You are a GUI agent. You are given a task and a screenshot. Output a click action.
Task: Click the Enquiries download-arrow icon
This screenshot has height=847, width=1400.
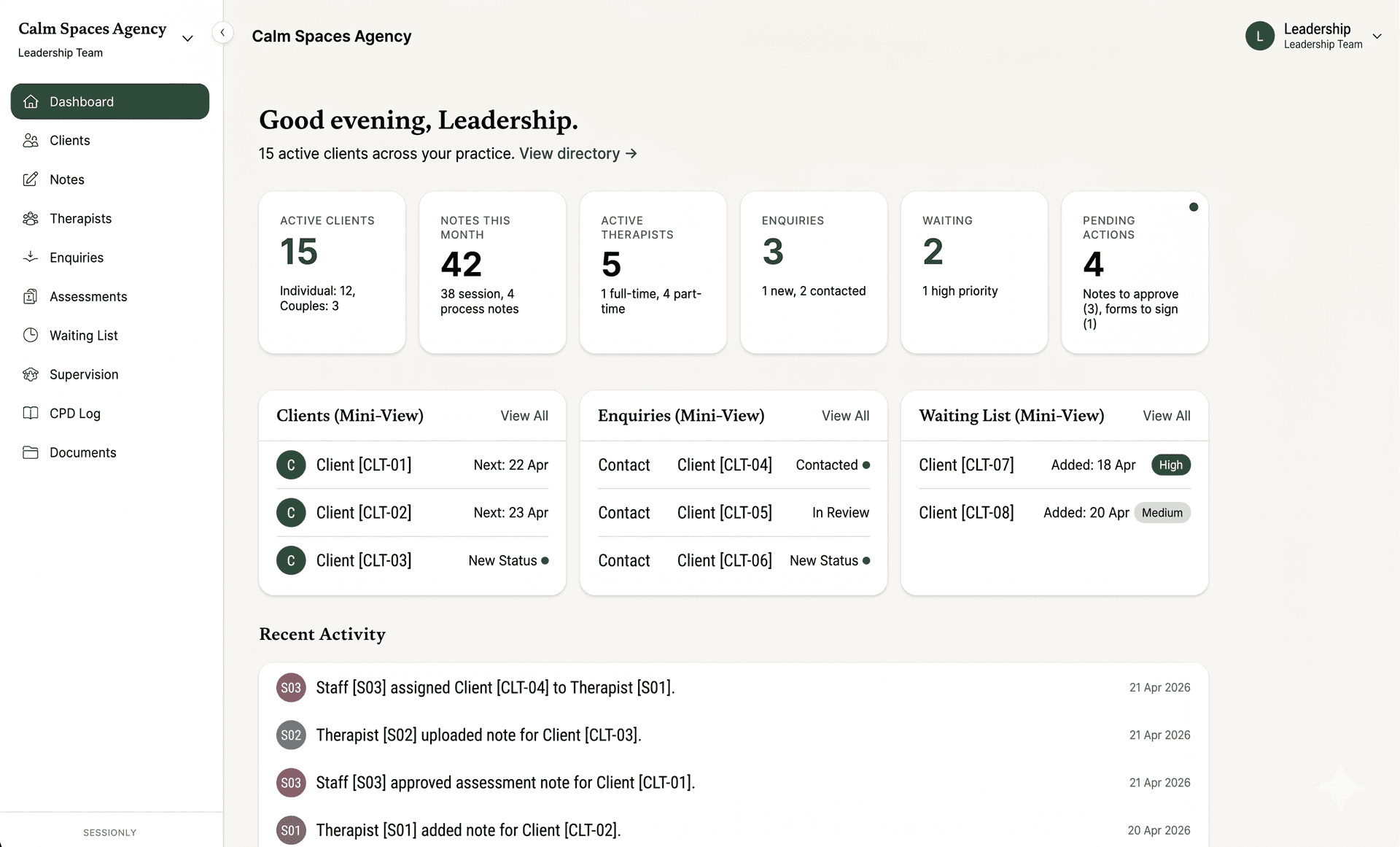[31, 257]
